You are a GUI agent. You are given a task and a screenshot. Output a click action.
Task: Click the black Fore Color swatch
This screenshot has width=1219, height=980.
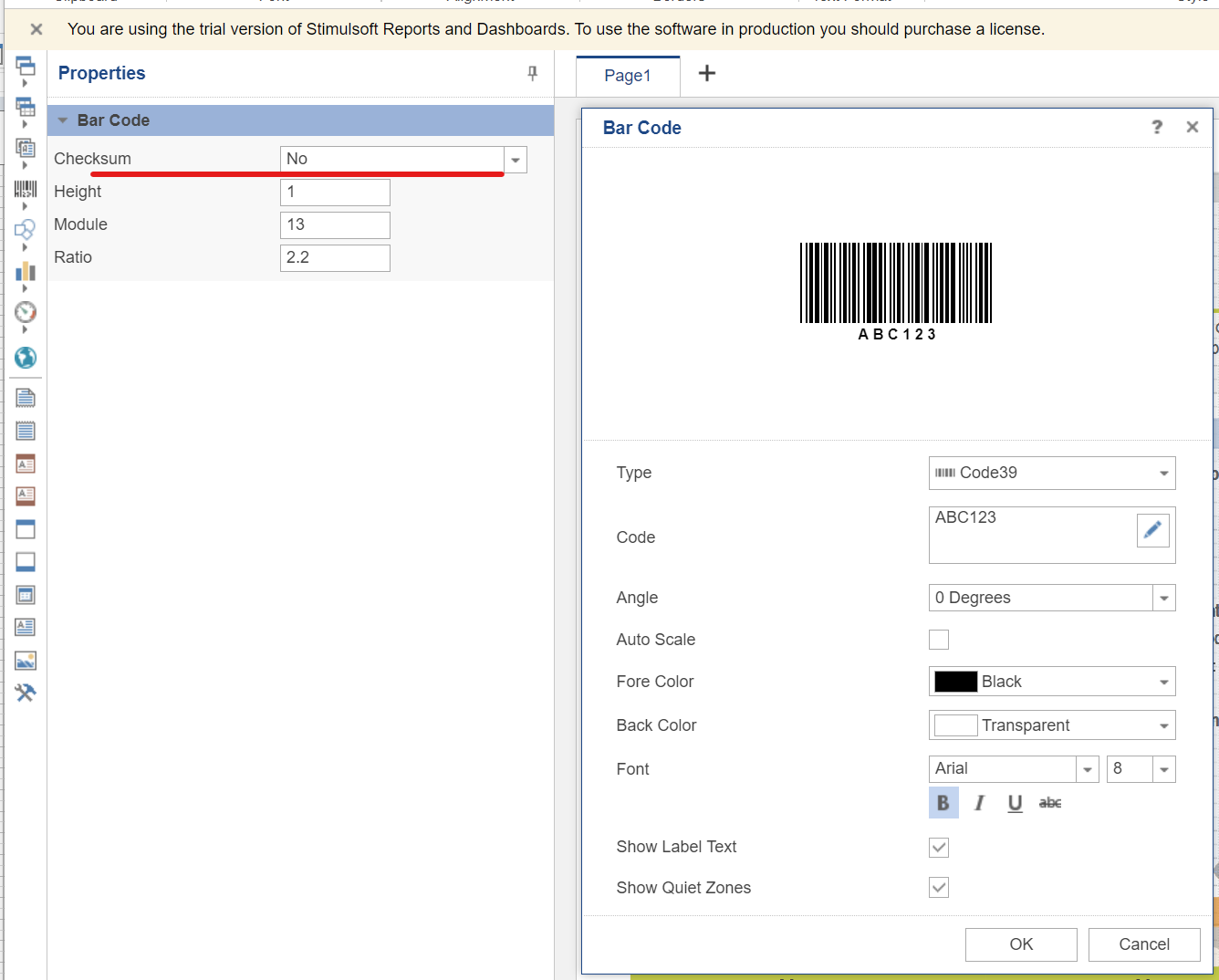click(x=956, y=682)
